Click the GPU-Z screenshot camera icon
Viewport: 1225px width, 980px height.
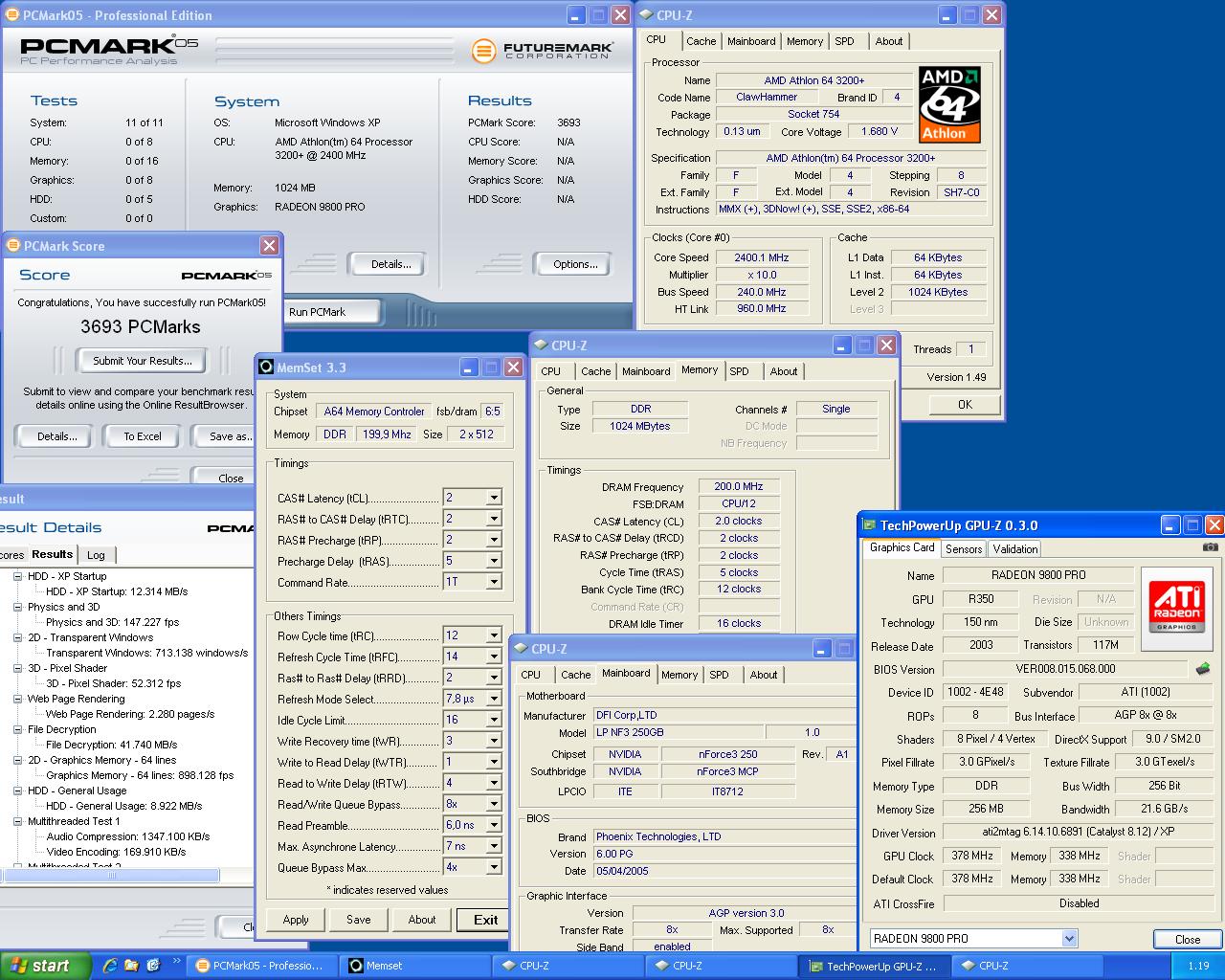pyautogui.click(x=1211, y=547)
